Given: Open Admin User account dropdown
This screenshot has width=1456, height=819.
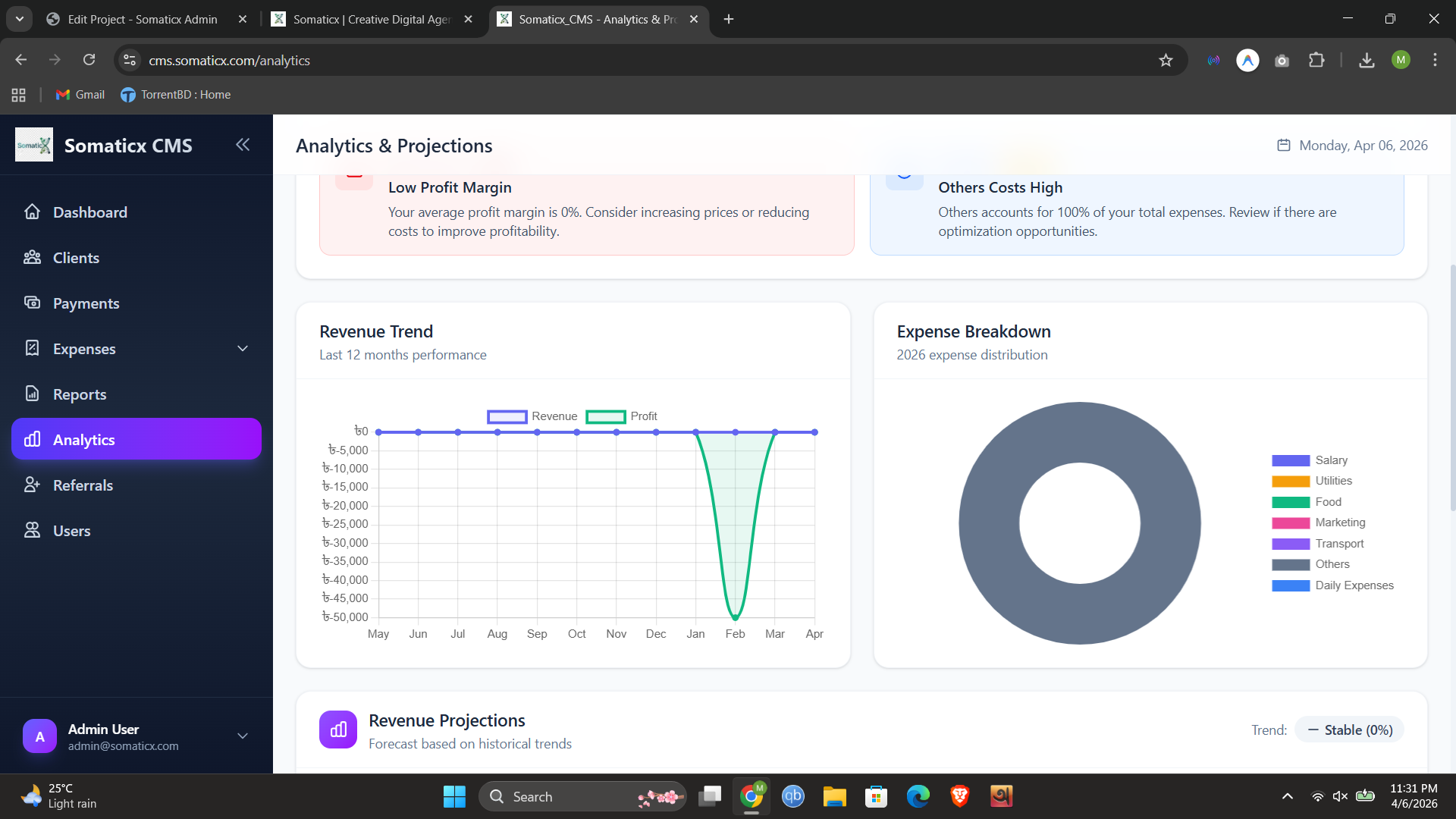Looking at the screenshot, I should click(x=243, y=736).
